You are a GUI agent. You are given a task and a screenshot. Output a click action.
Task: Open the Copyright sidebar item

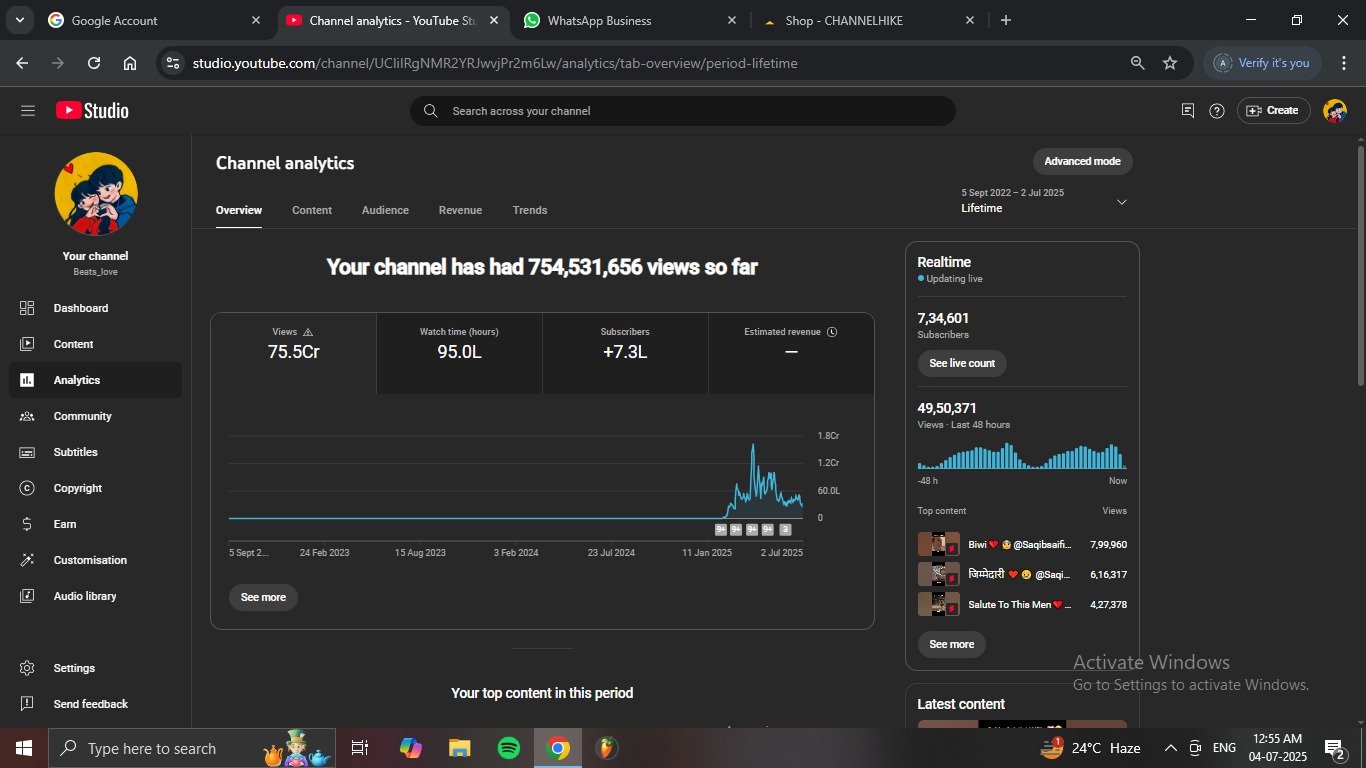tap(95, 488)
